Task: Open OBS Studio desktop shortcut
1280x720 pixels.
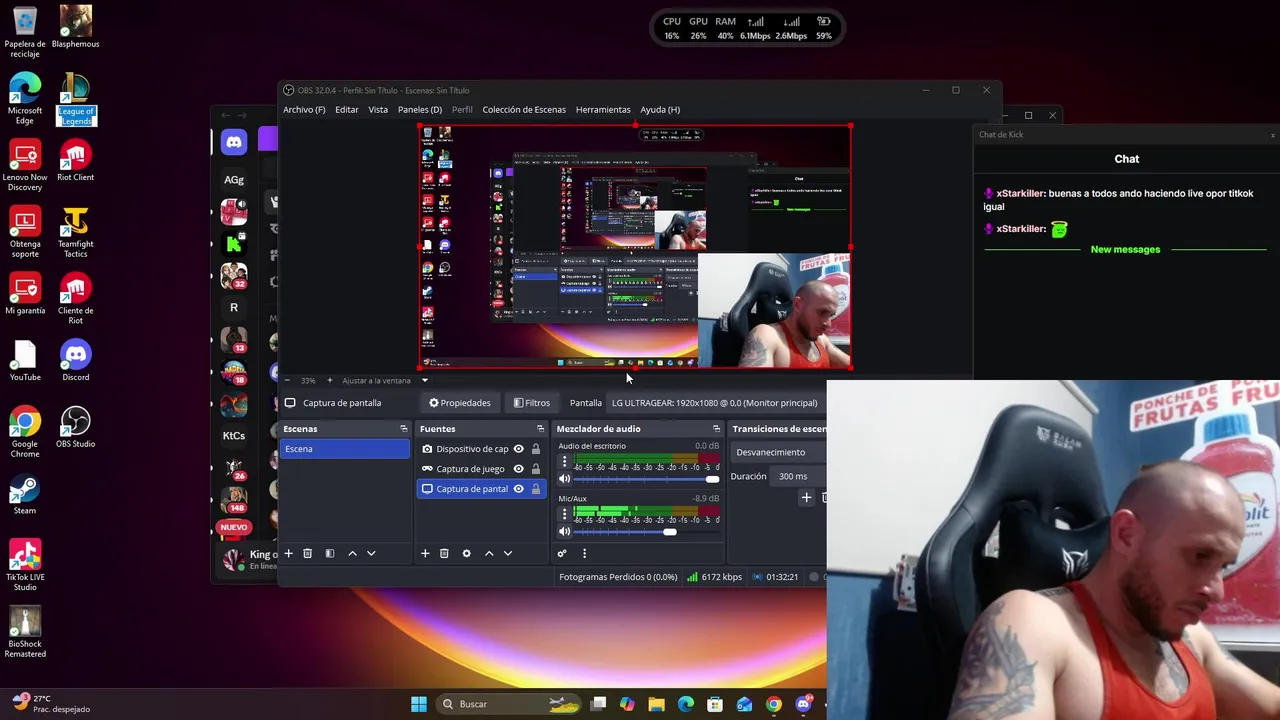Action: click(x=75, y=427)
